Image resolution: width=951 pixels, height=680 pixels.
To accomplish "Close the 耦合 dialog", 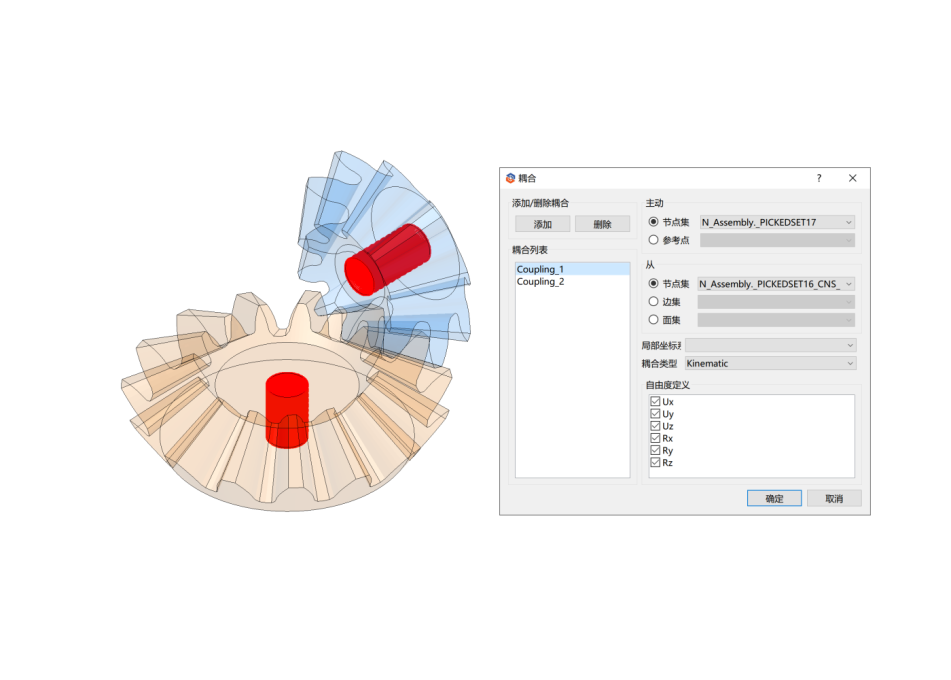I will point(853,178).
